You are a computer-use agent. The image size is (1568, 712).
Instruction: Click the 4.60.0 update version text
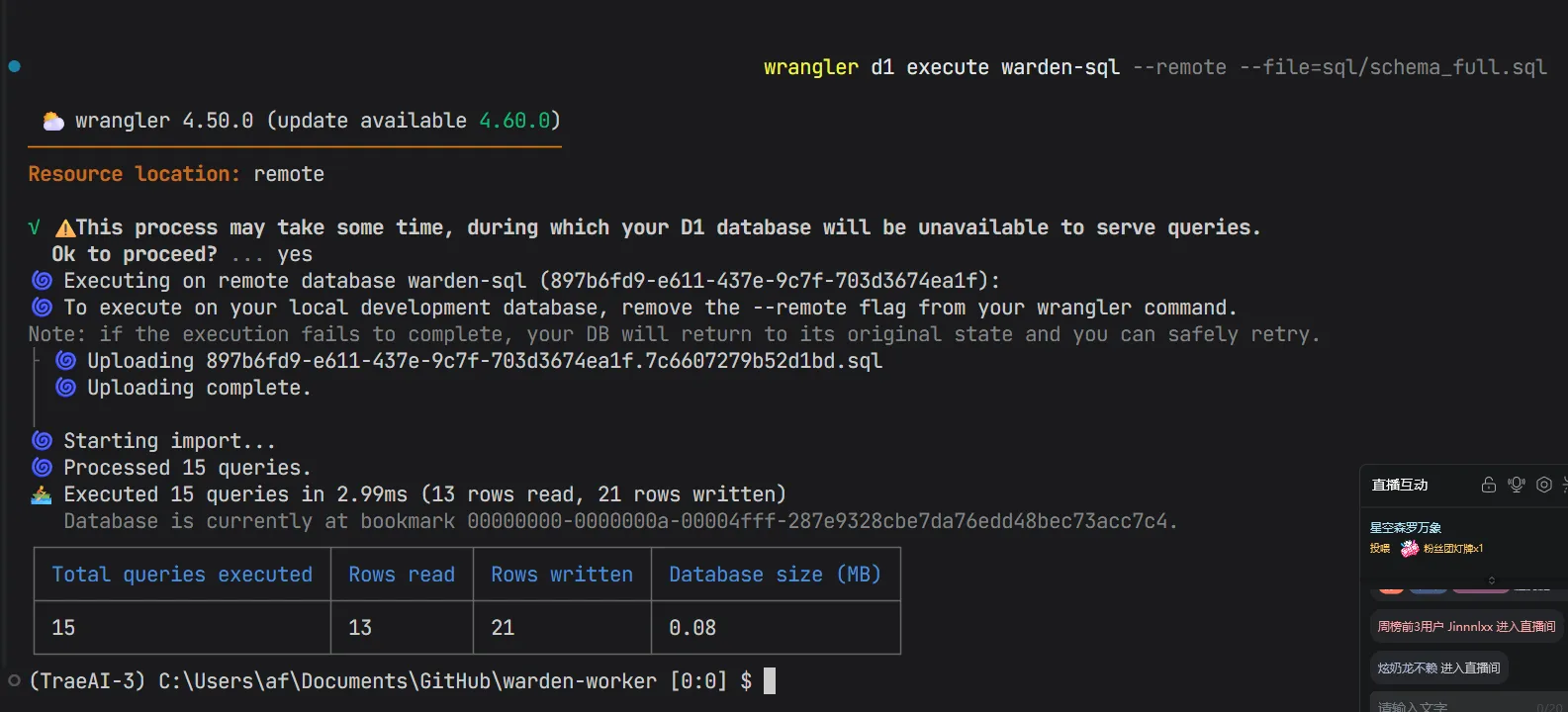click(x=514, y=121)
